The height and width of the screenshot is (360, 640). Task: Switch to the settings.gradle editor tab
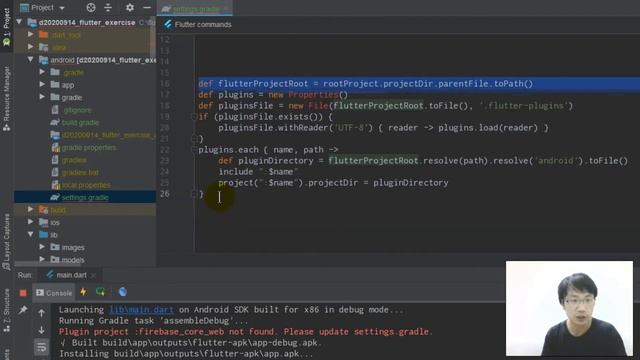tap(196, 9)
